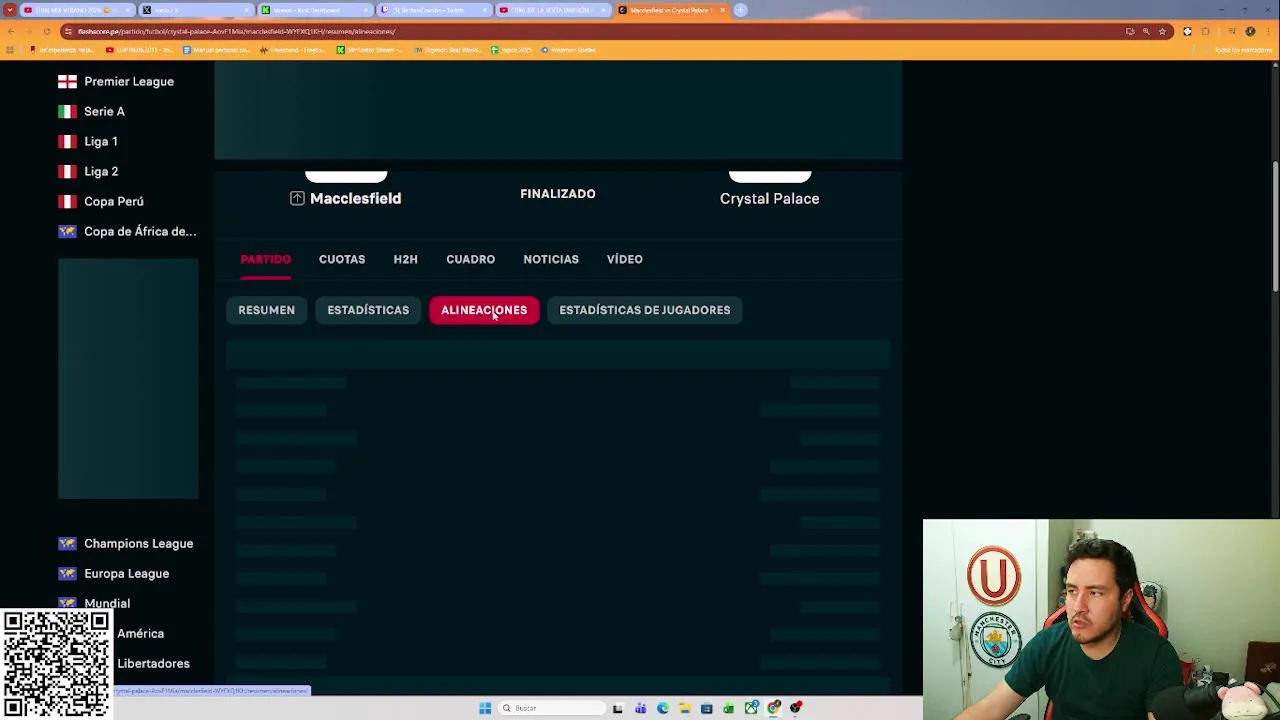Switch to the Kick Dashboard browser tab
Screen dimensions: 1280x720
click(315, 10)
